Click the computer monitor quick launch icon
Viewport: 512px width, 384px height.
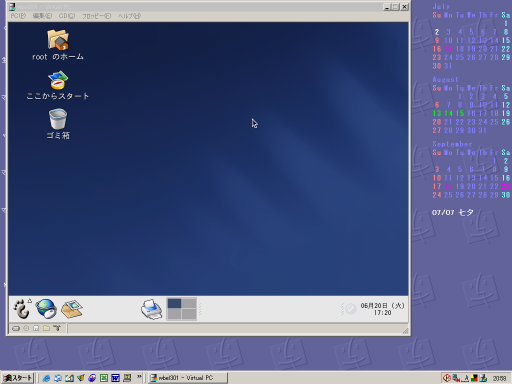(x=127, y=378)
